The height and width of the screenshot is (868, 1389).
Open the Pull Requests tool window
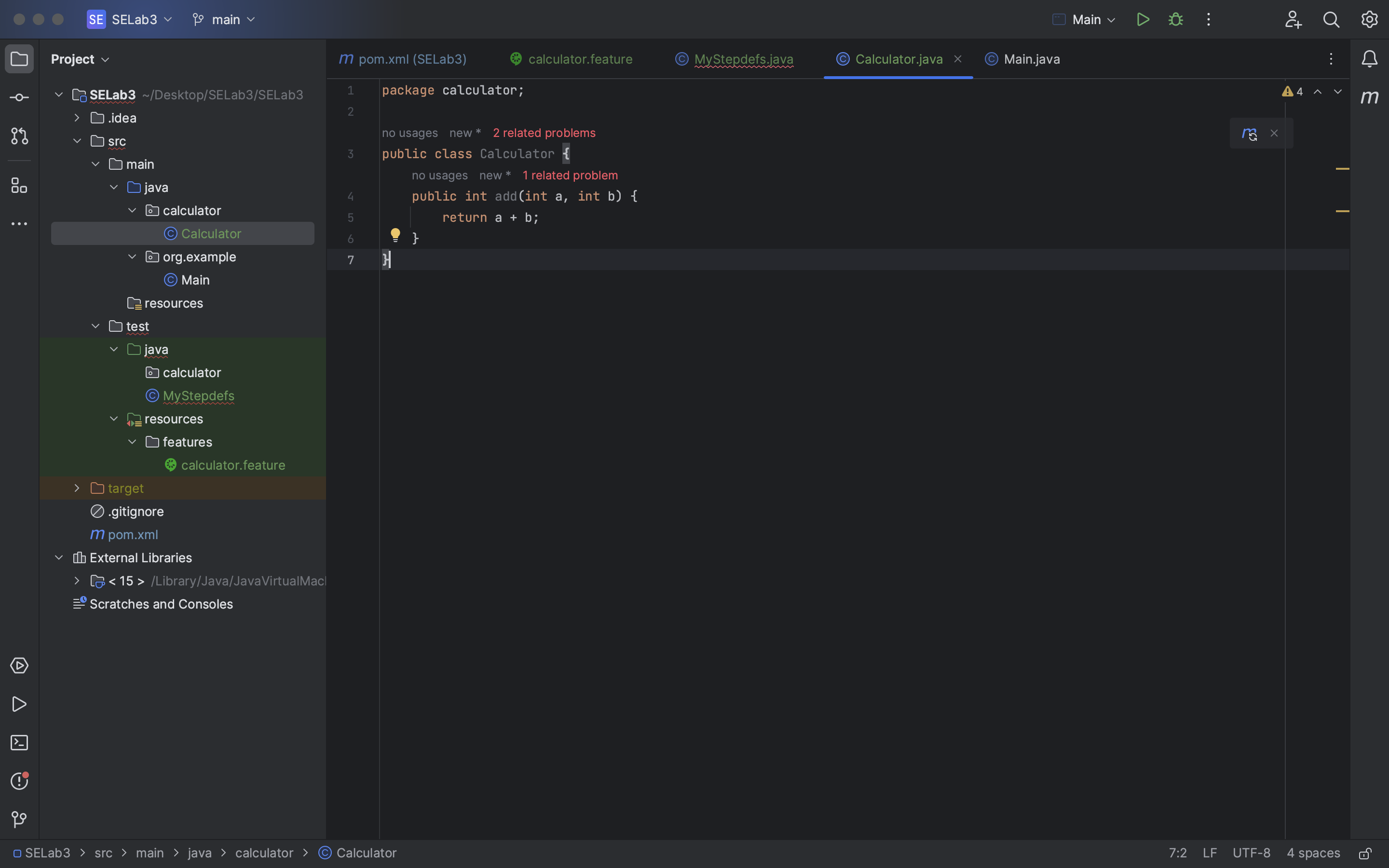(x=19, y=136)
